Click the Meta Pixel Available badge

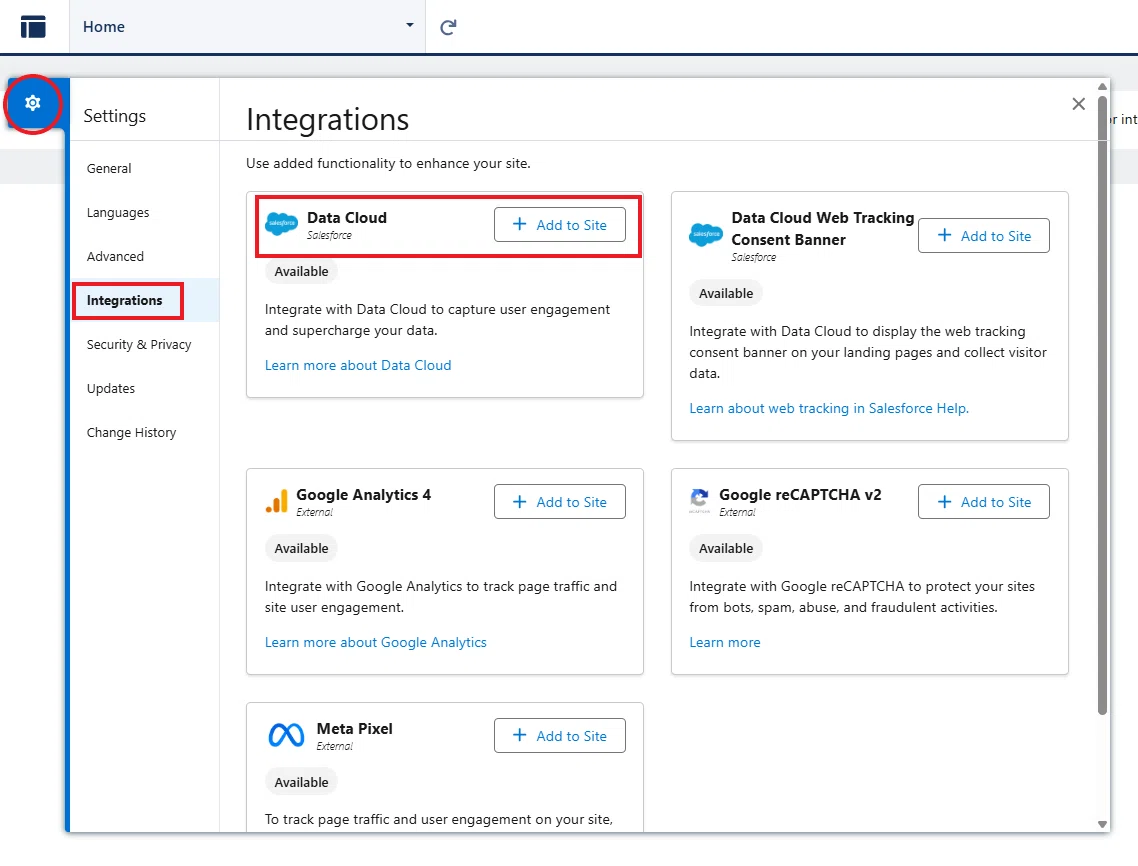tap(301, 783)
